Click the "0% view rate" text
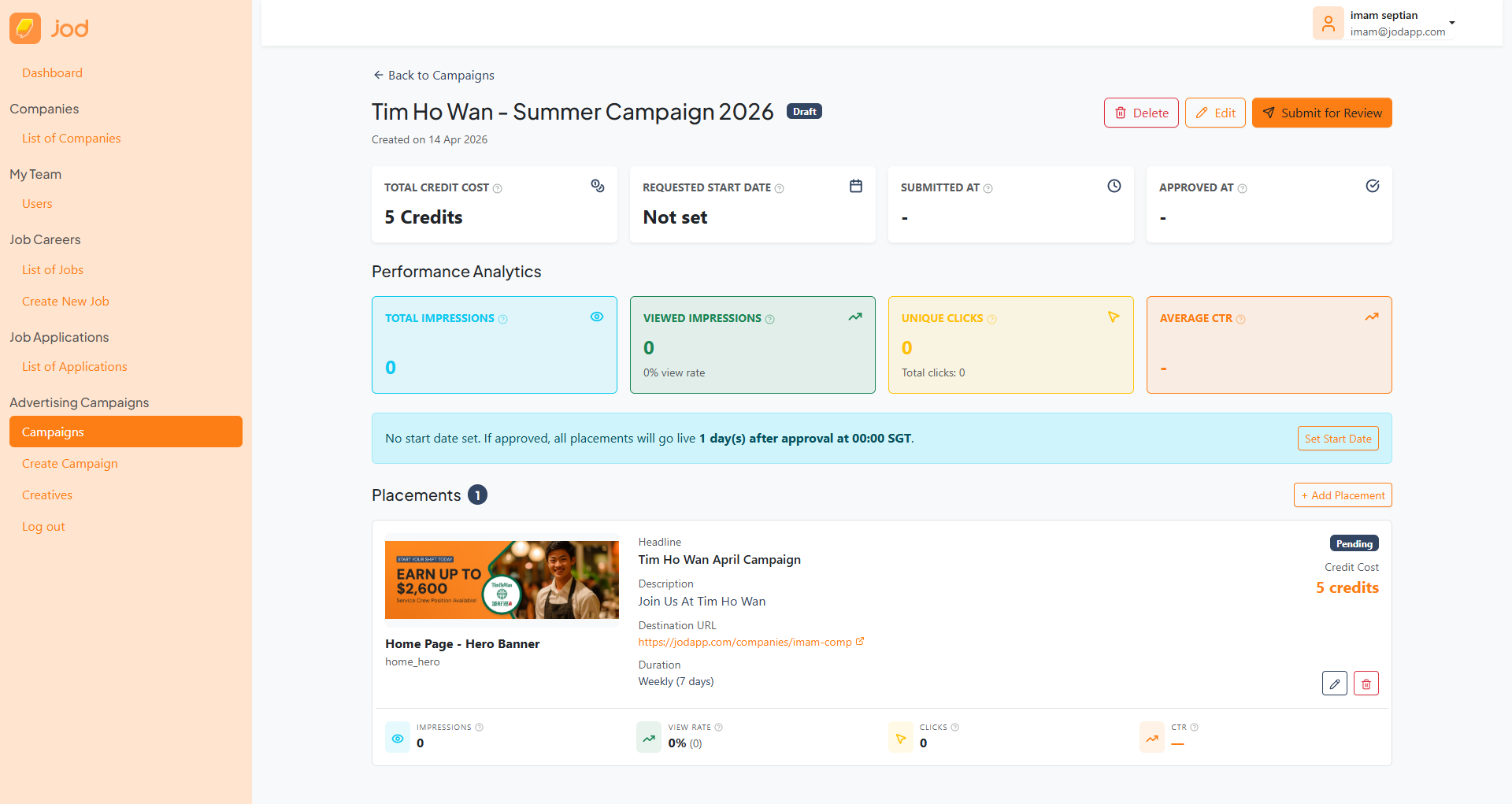Viewport: 1512px width, 804px height. coord(674,373)
